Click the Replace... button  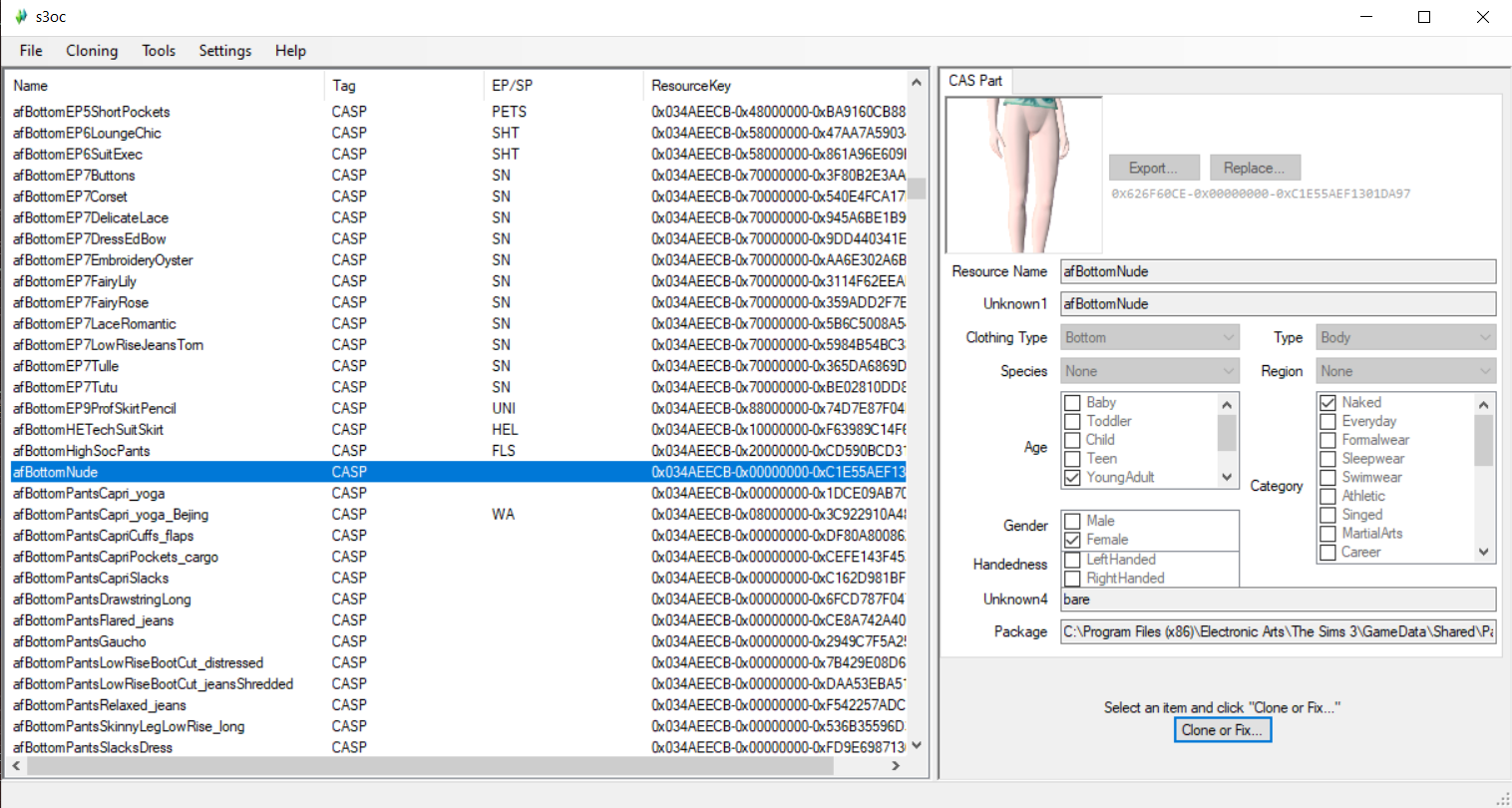(1254, 168)
